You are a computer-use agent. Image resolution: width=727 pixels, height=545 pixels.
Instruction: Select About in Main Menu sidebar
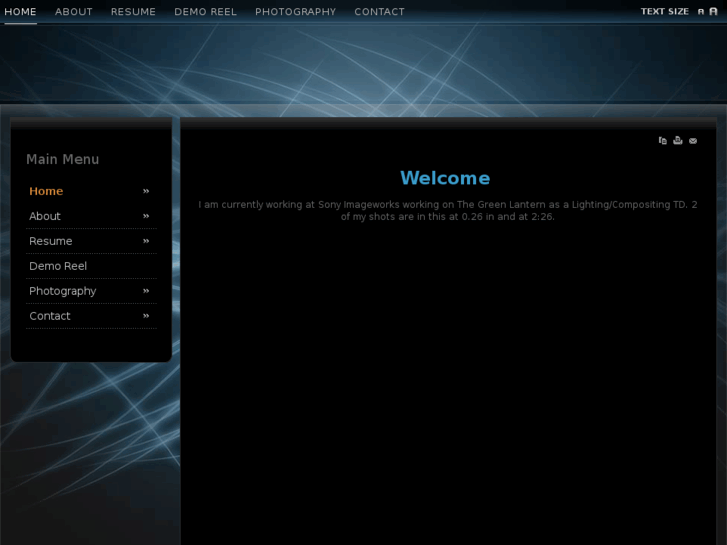pyautogui.click(x=45, y=216)
